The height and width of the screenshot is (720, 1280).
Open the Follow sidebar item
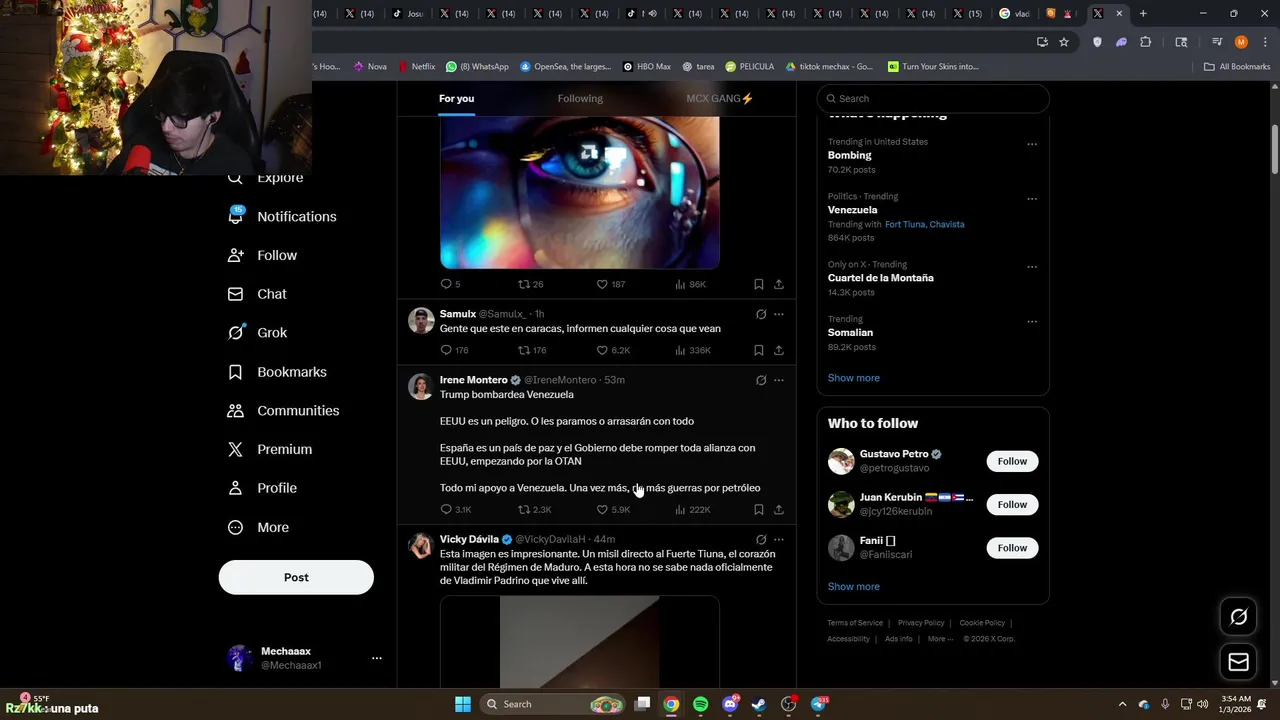coord(263,255)
